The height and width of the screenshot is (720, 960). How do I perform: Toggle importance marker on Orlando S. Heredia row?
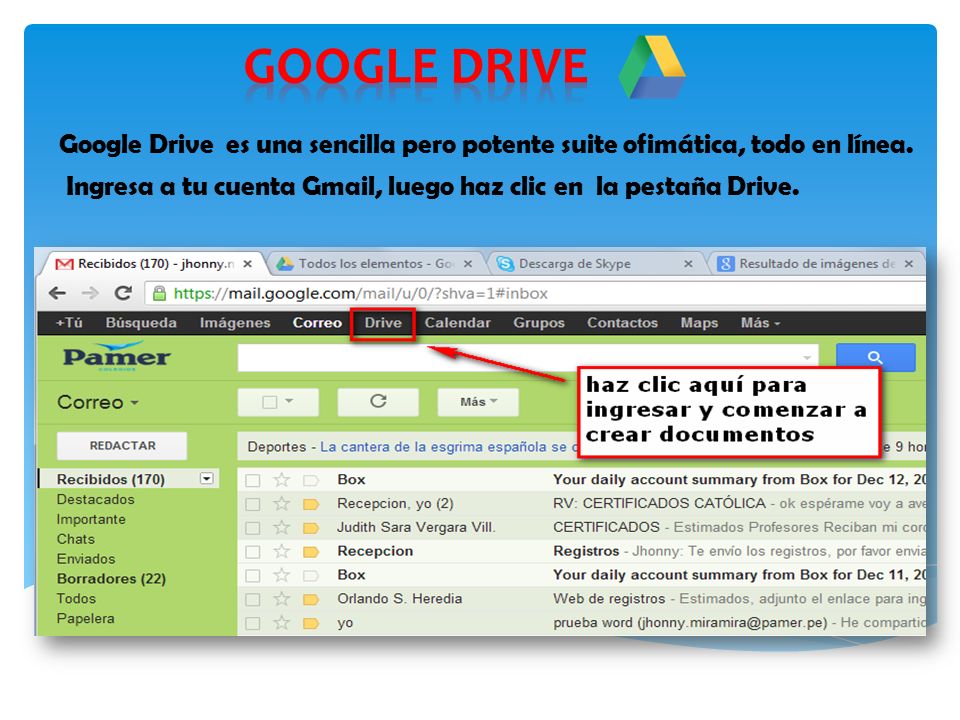311,599
